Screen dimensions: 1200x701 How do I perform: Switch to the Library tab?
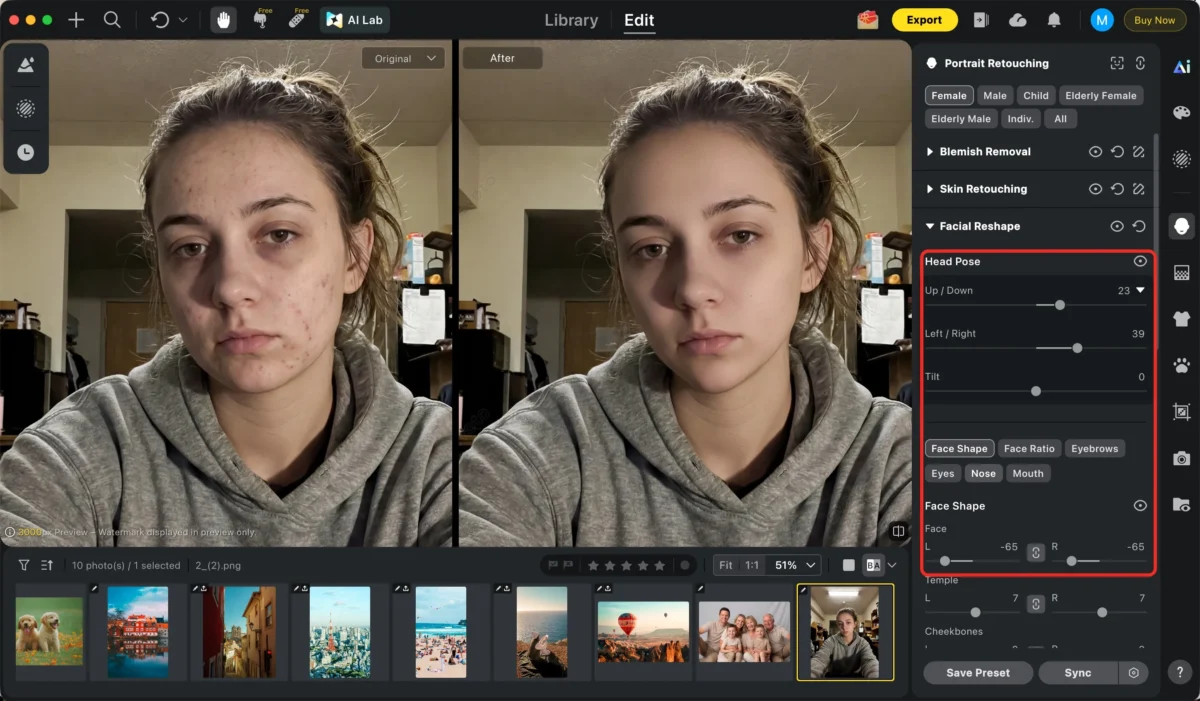(x=570, y=19)
